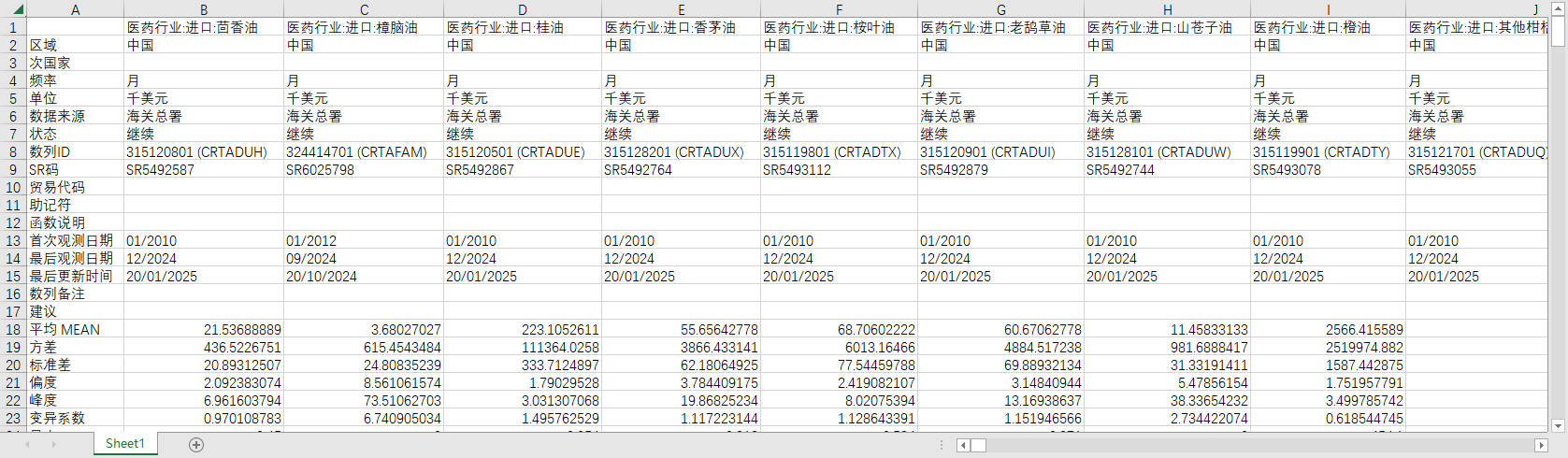Click vertical scrollbar down arrow

point(1558,425)
